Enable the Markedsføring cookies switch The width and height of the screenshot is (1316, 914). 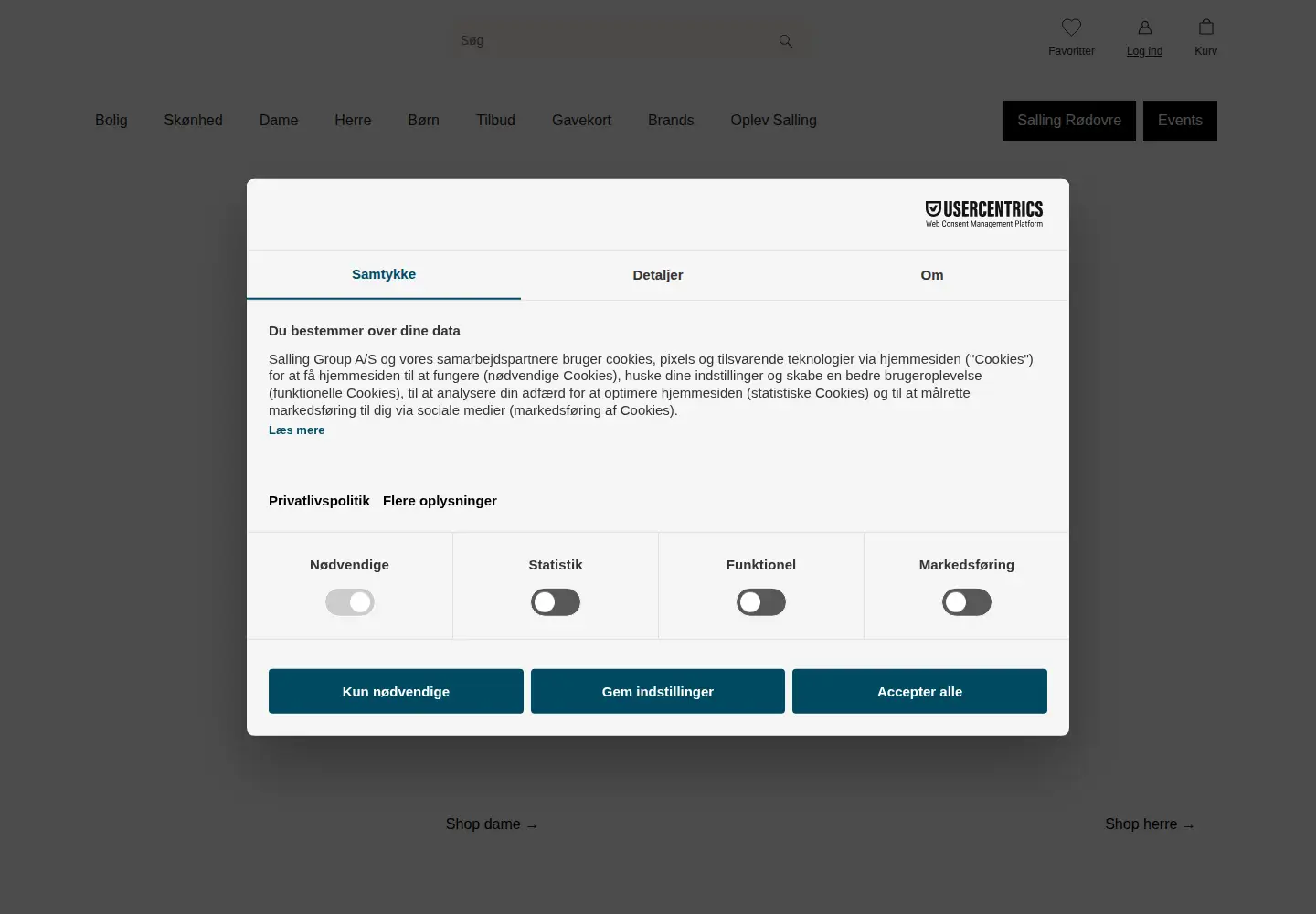point(967,602)
